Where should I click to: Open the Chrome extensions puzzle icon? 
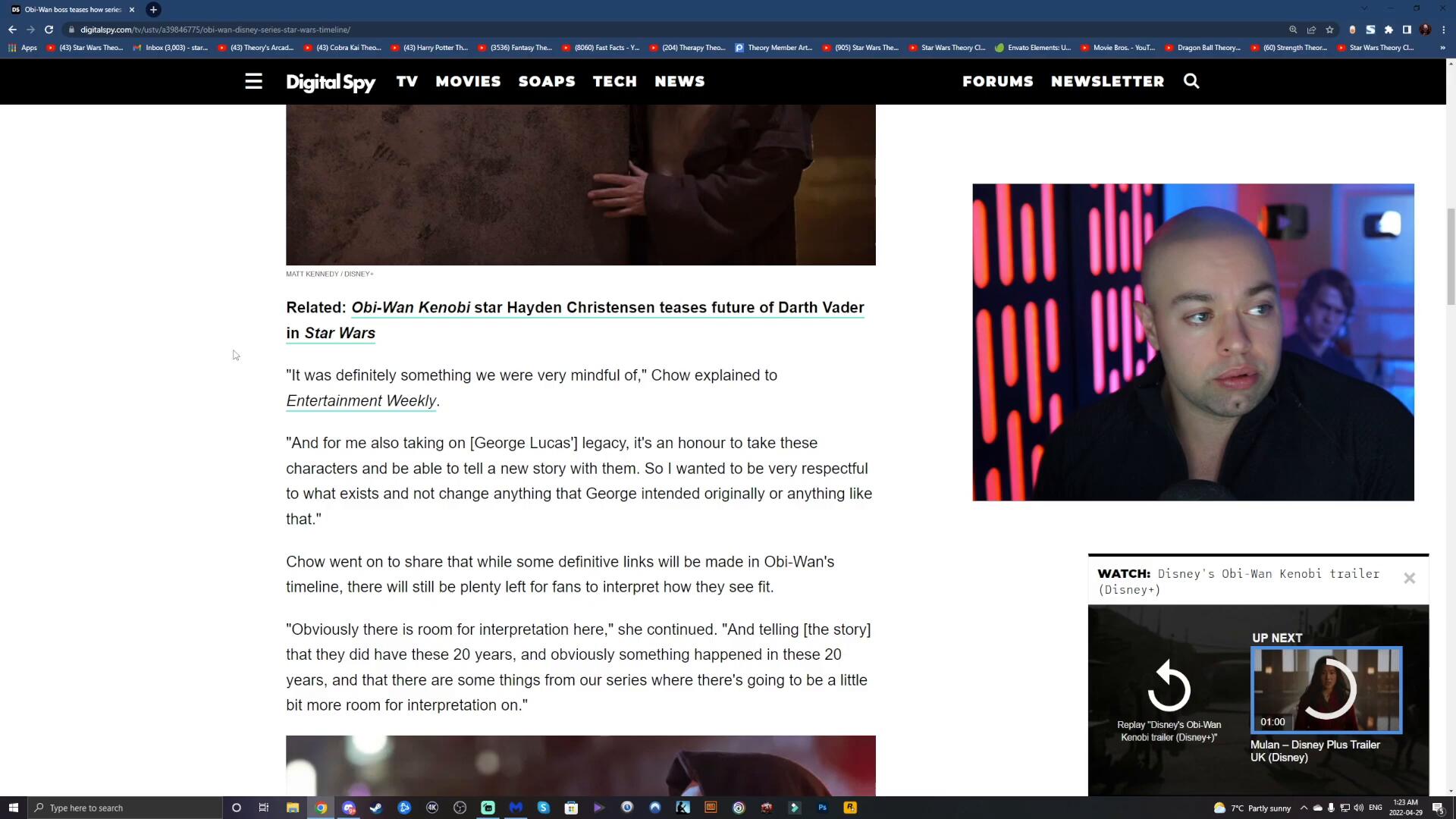tap(1389, 30)
